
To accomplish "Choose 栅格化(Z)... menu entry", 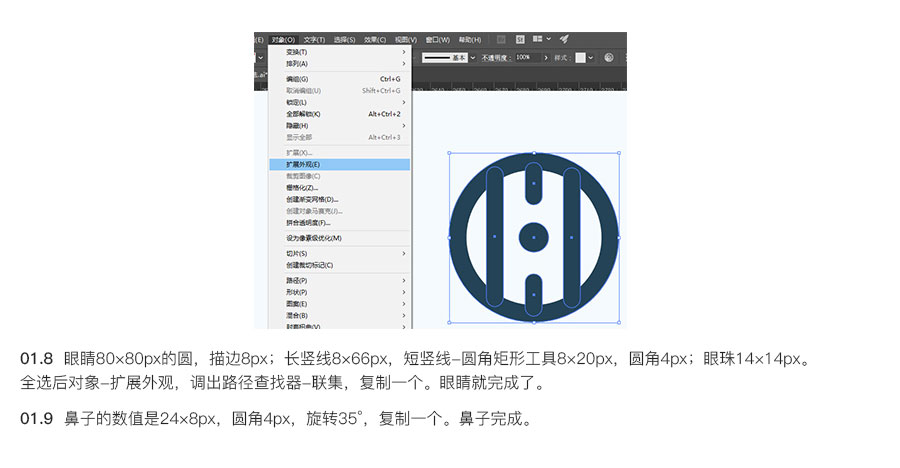I will tap(339, 187).
